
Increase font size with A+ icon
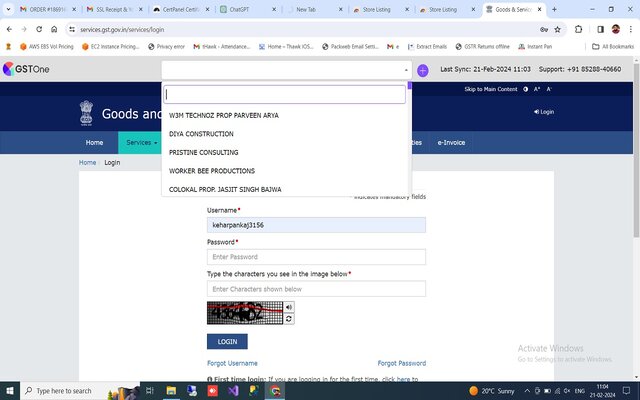click(537, 89)
